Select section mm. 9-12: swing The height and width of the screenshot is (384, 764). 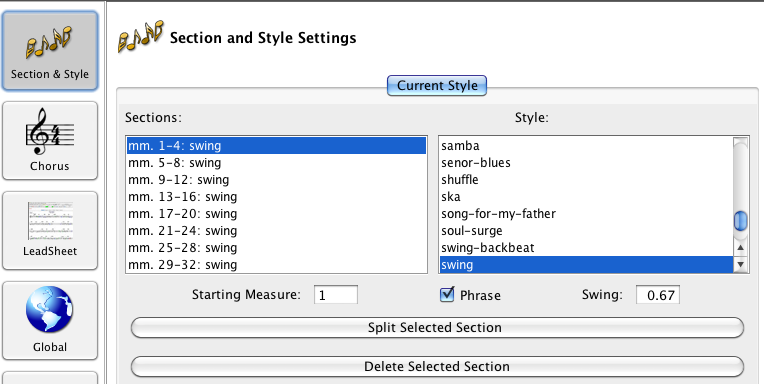coord(276,180)
